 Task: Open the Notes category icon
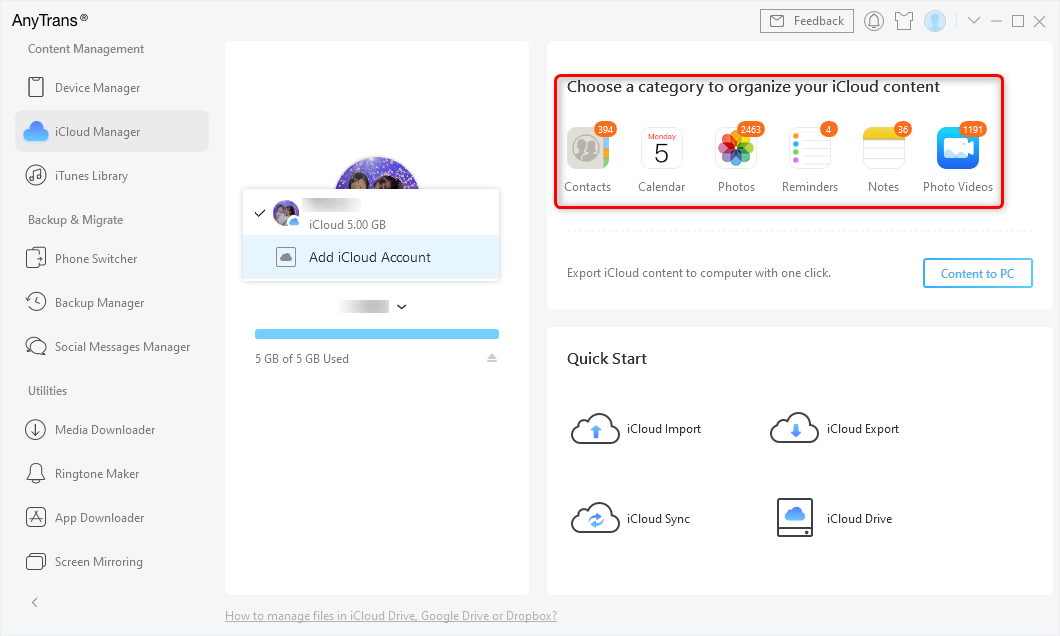[x=884, y=148]
